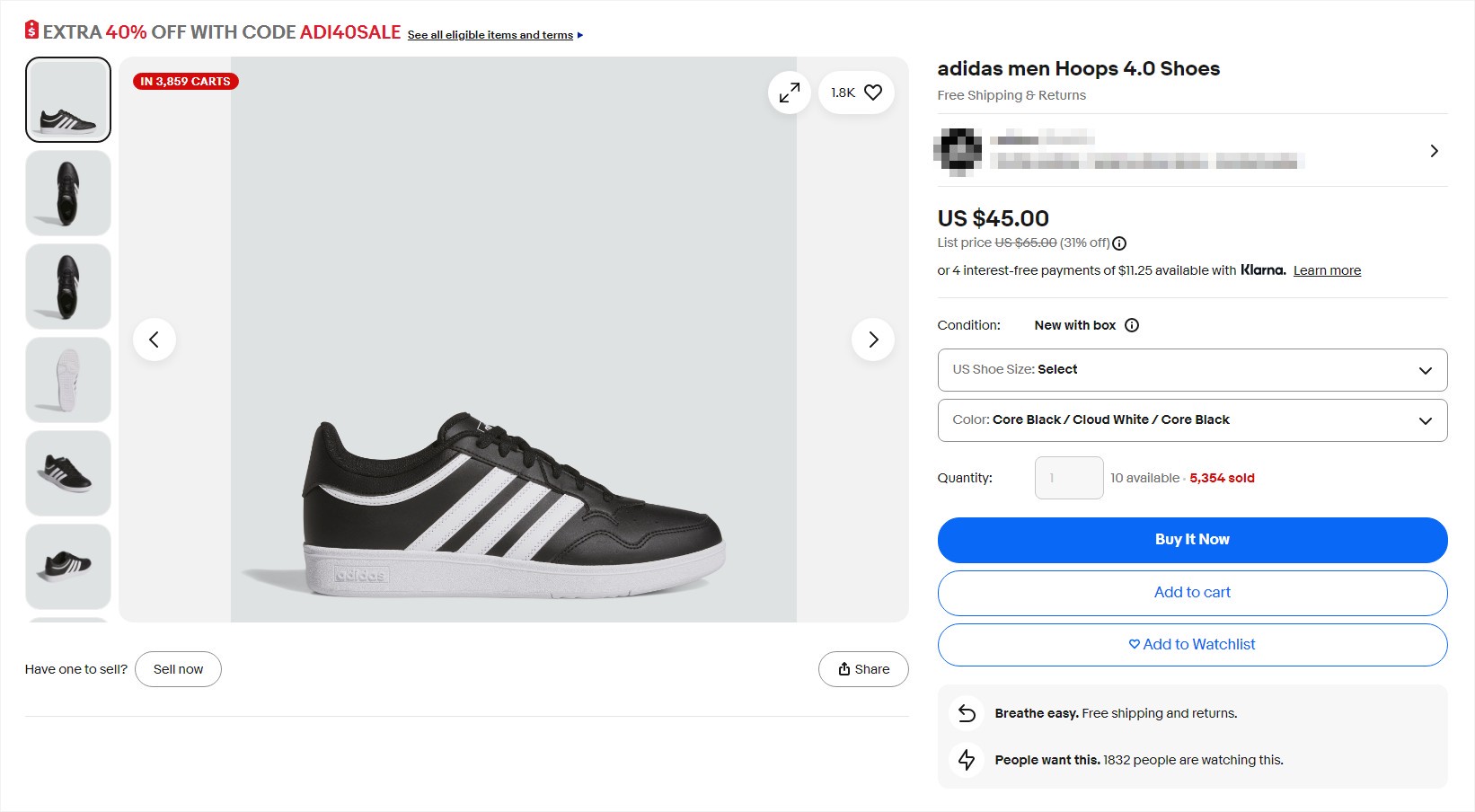Click the next image arrow
This screenshot has height=812, width=1475.
(872, 339)
